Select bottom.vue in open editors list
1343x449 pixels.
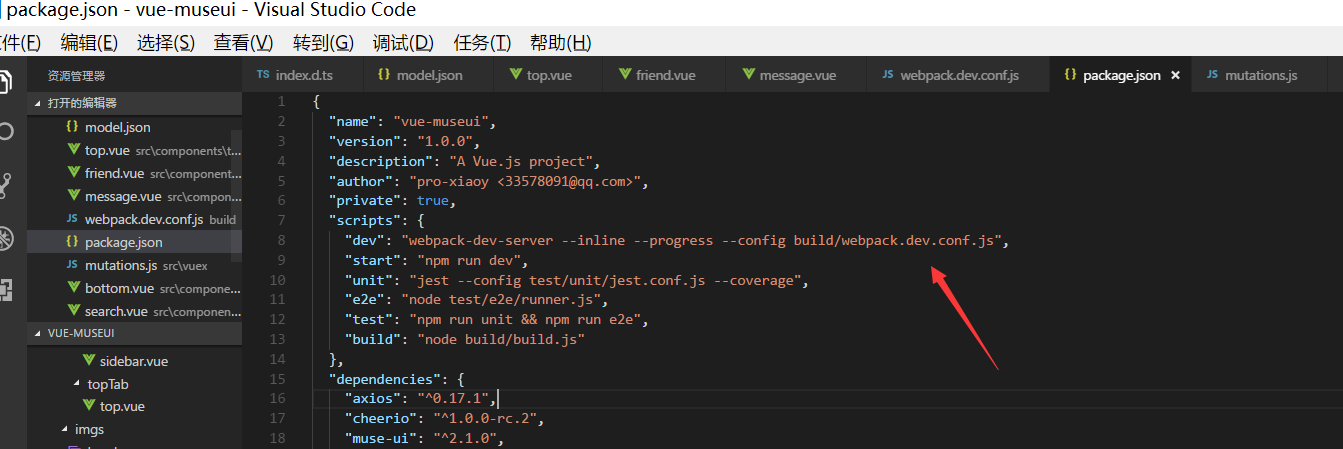[135, 288]
